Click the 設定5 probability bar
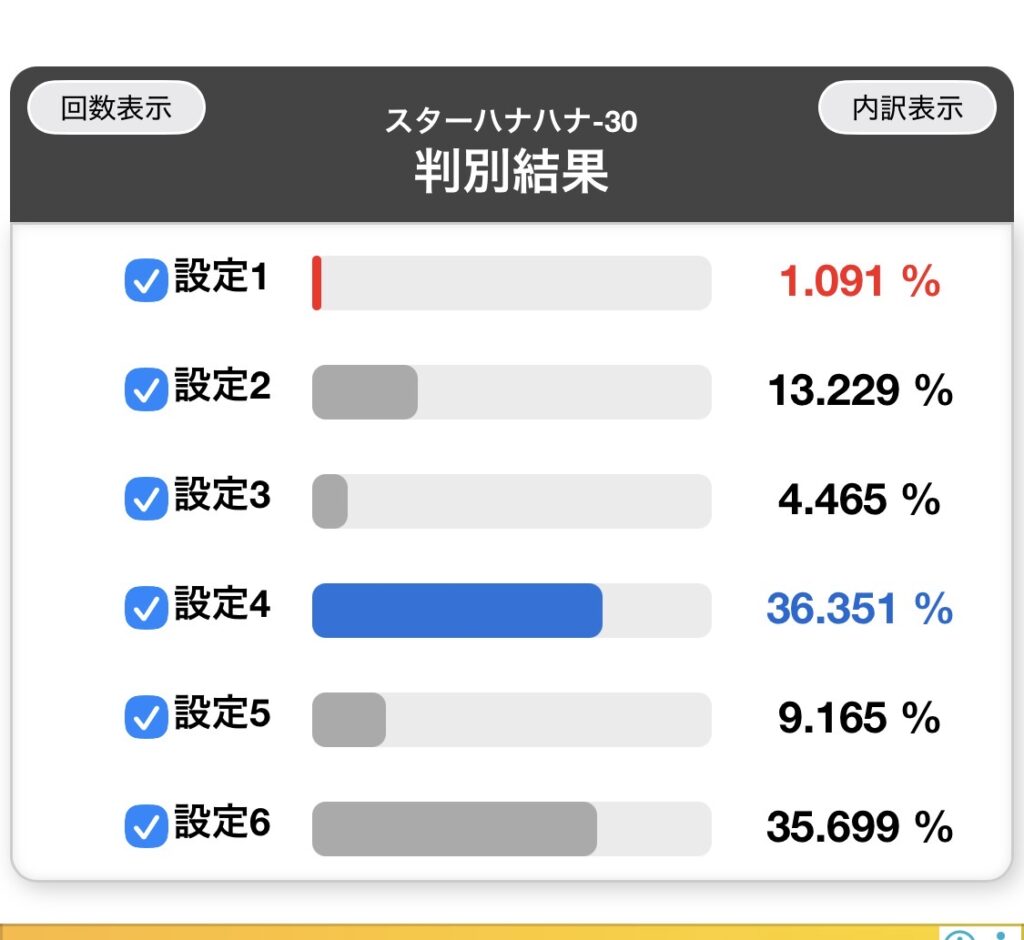Image resolution: width=1024 pixels, height=940 pixels. (349, 719)
